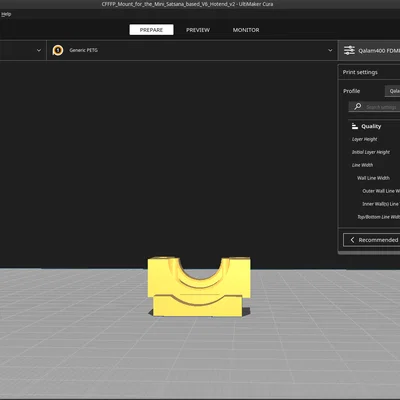
Task: Open the Profile selection dropdown
Action: point(392,91)
